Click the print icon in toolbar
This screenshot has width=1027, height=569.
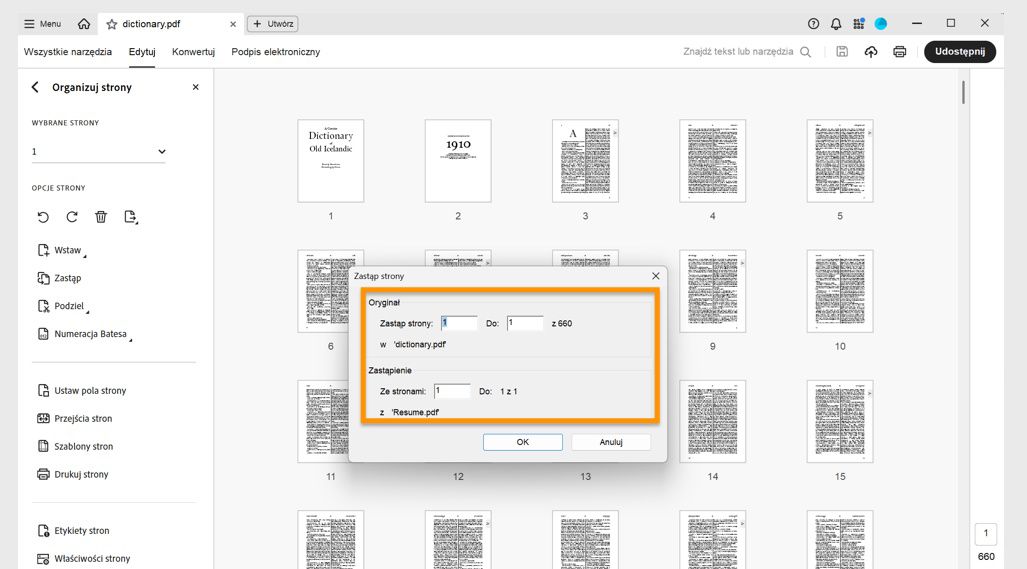click(899, 52)
